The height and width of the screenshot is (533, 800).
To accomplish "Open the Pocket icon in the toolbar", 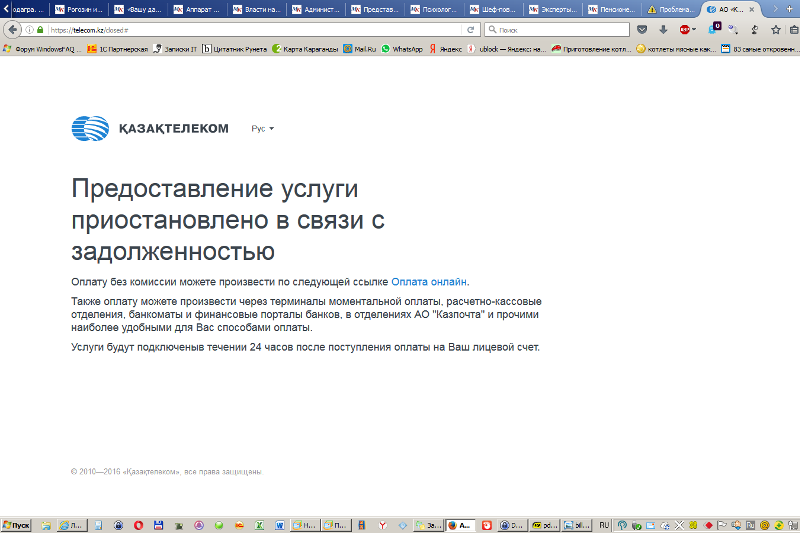I will coord(642,30).
